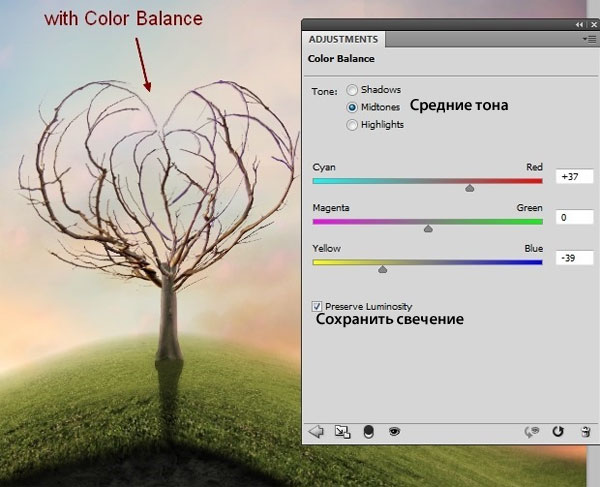
Task: Focus the Magenta-Green value field 0
Action: (x=574, y=217)
